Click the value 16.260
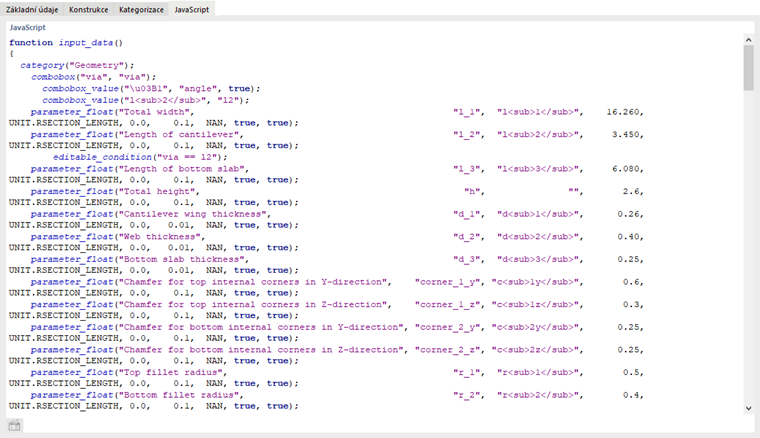The image size is (760, 438). tap(623, 111)
